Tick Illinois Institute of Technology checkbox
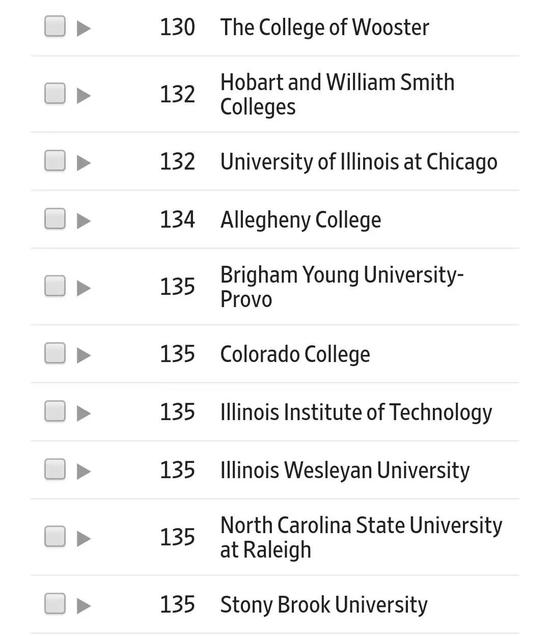550x636 pixels. point(55,411)
